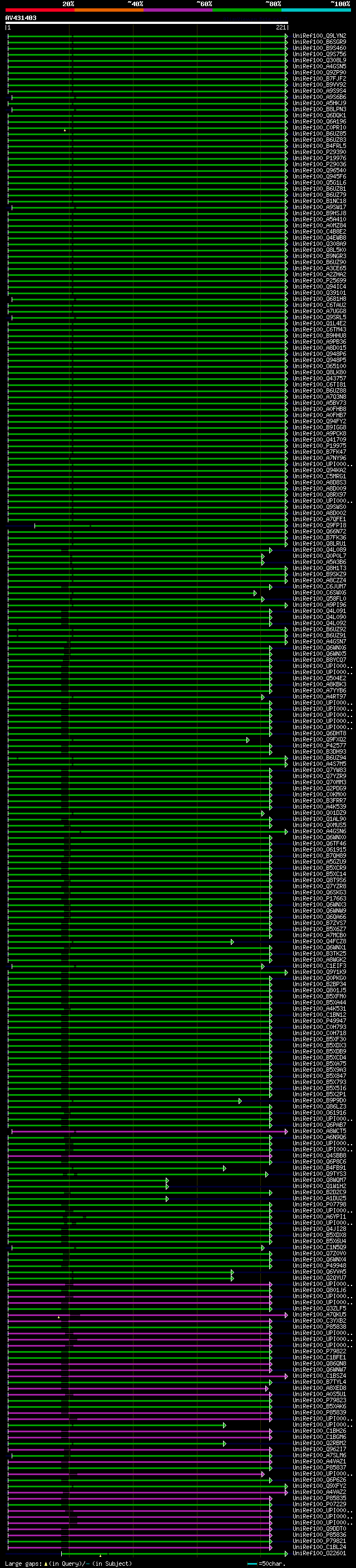356x1568 pixels.
Task: Click the UniRef100_Q1AL90 label
Action: coord(319,819)
